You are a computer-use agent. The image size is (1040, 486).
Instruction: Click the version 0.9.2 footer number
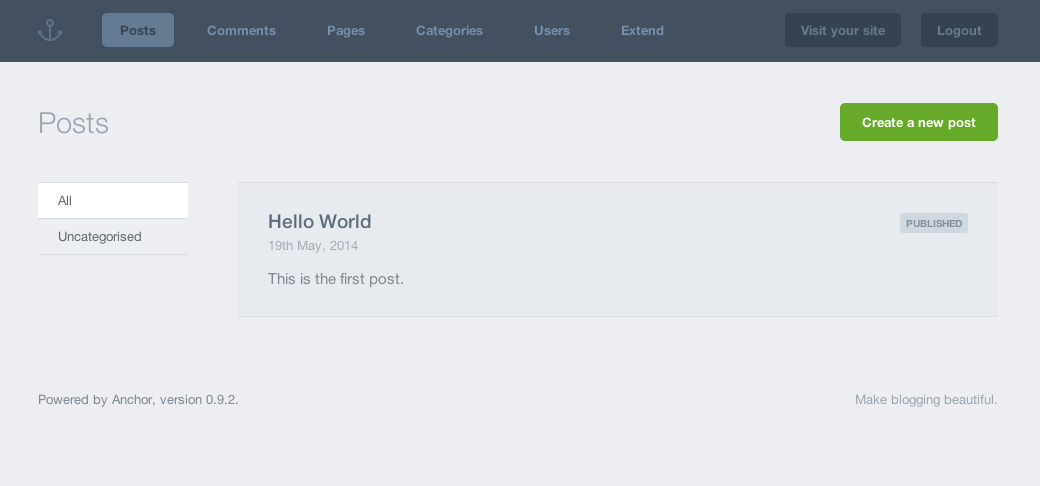pos(220,399)
